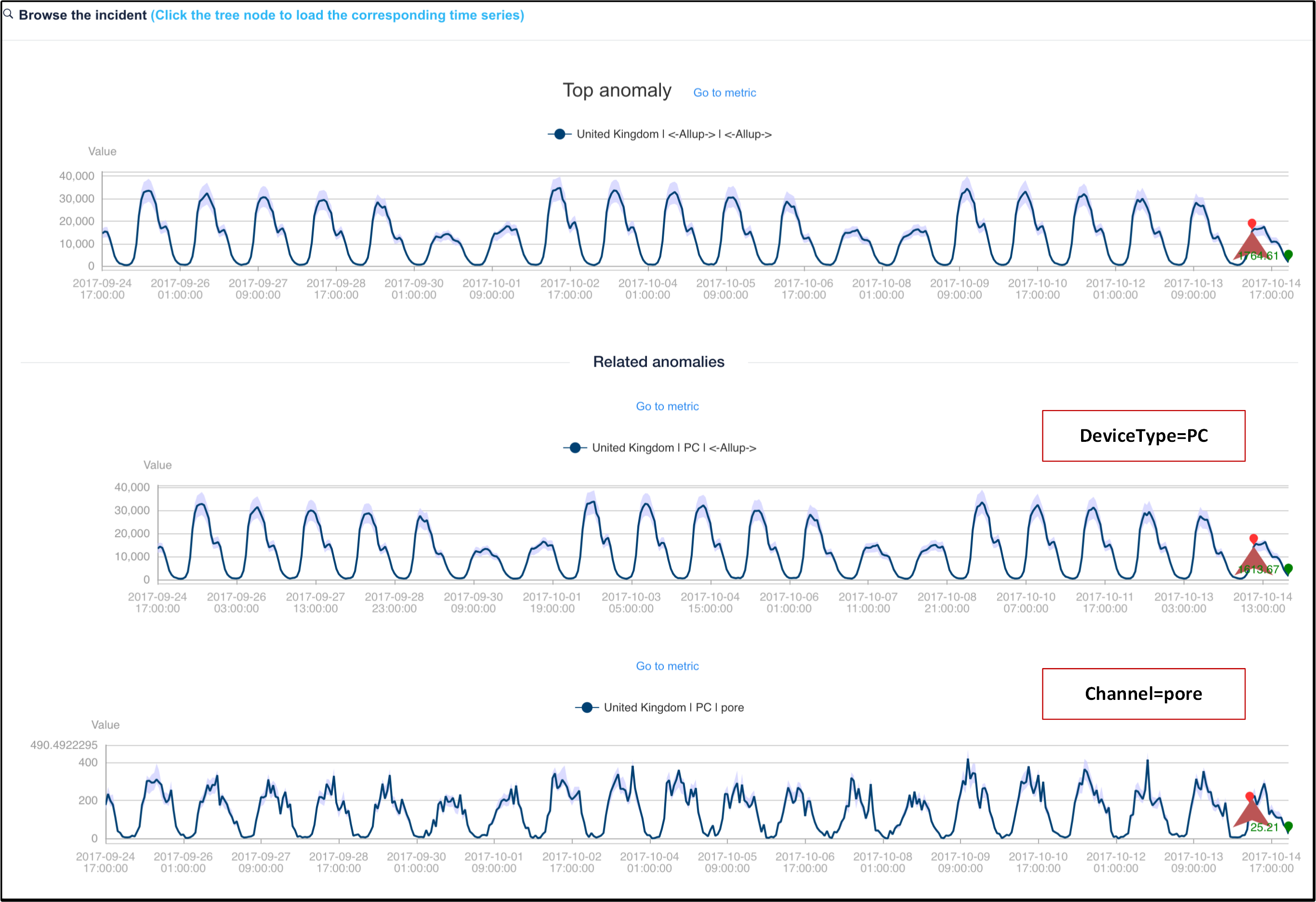Toggle United Kingdom Allup legend series marker
The width and height of the screenshot is (1316, 902).
(559, 134)
